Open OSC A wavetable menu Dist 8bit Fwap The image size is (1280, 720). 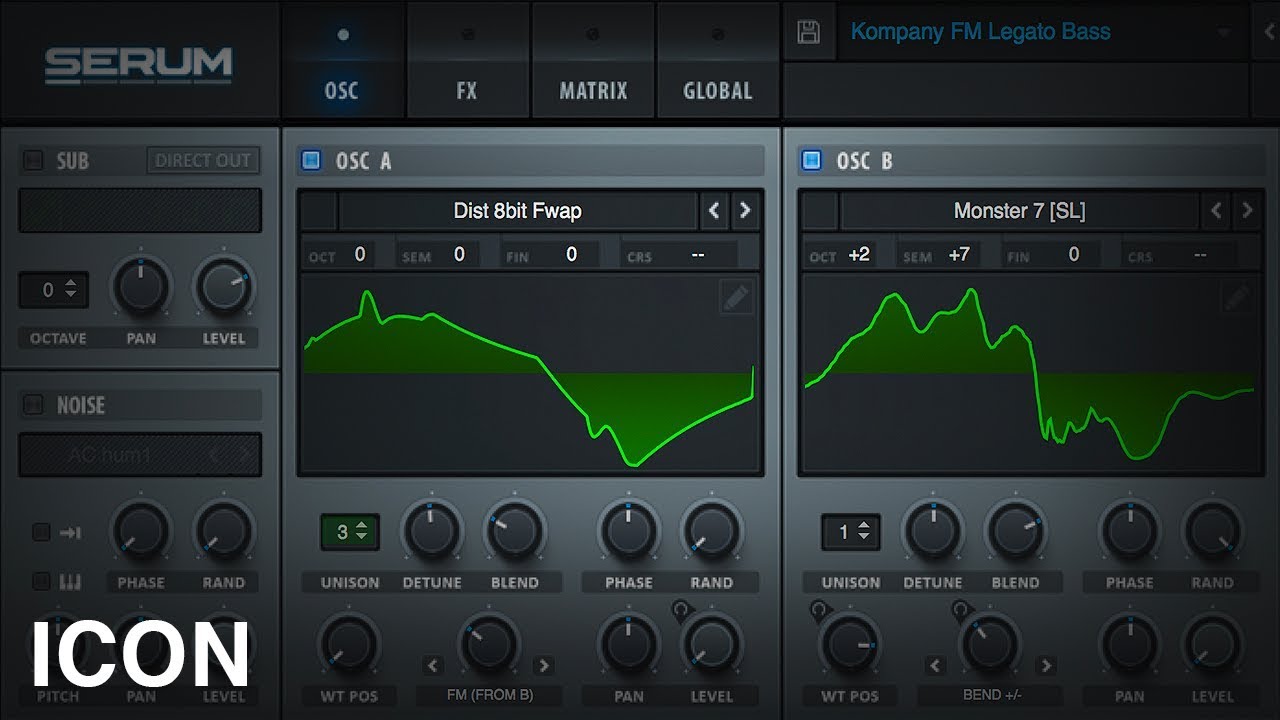[518, 211]
